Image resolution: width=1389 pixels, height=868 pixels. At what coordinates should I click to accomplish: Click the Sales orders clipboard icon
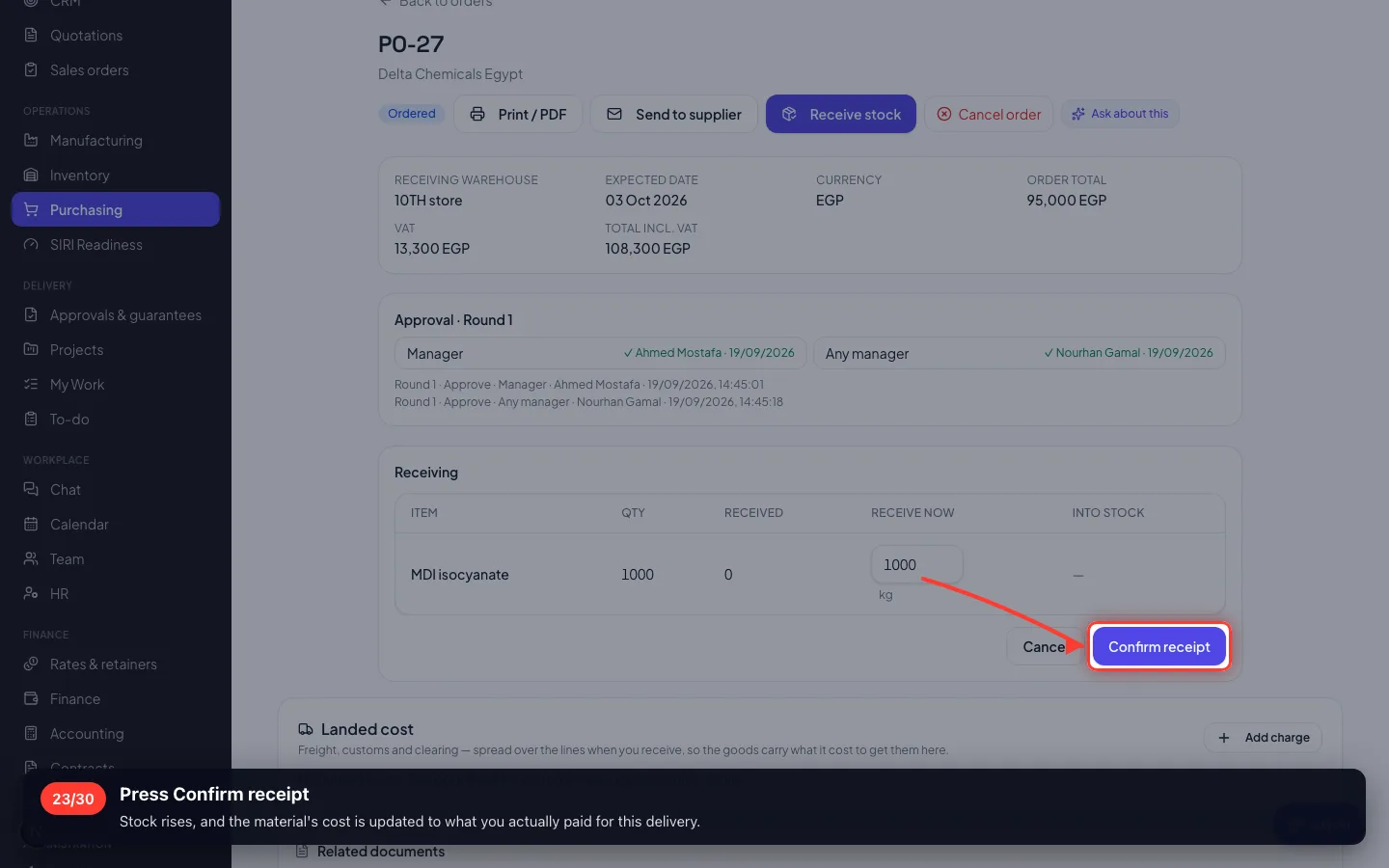[x=31, y=70]
